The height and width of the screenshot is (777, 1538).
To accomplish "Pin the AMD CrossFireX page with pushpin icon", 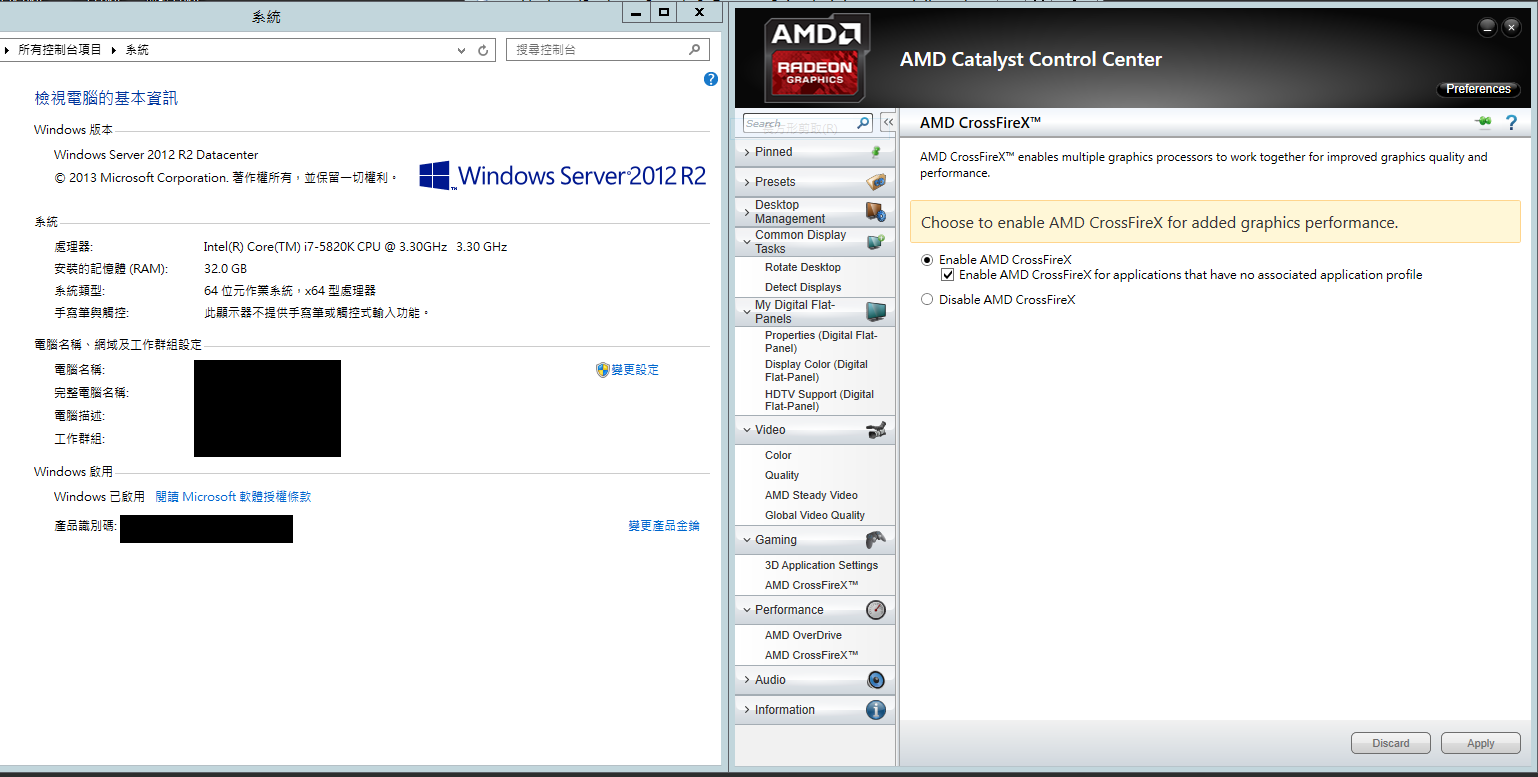I will pos(1482,122).
